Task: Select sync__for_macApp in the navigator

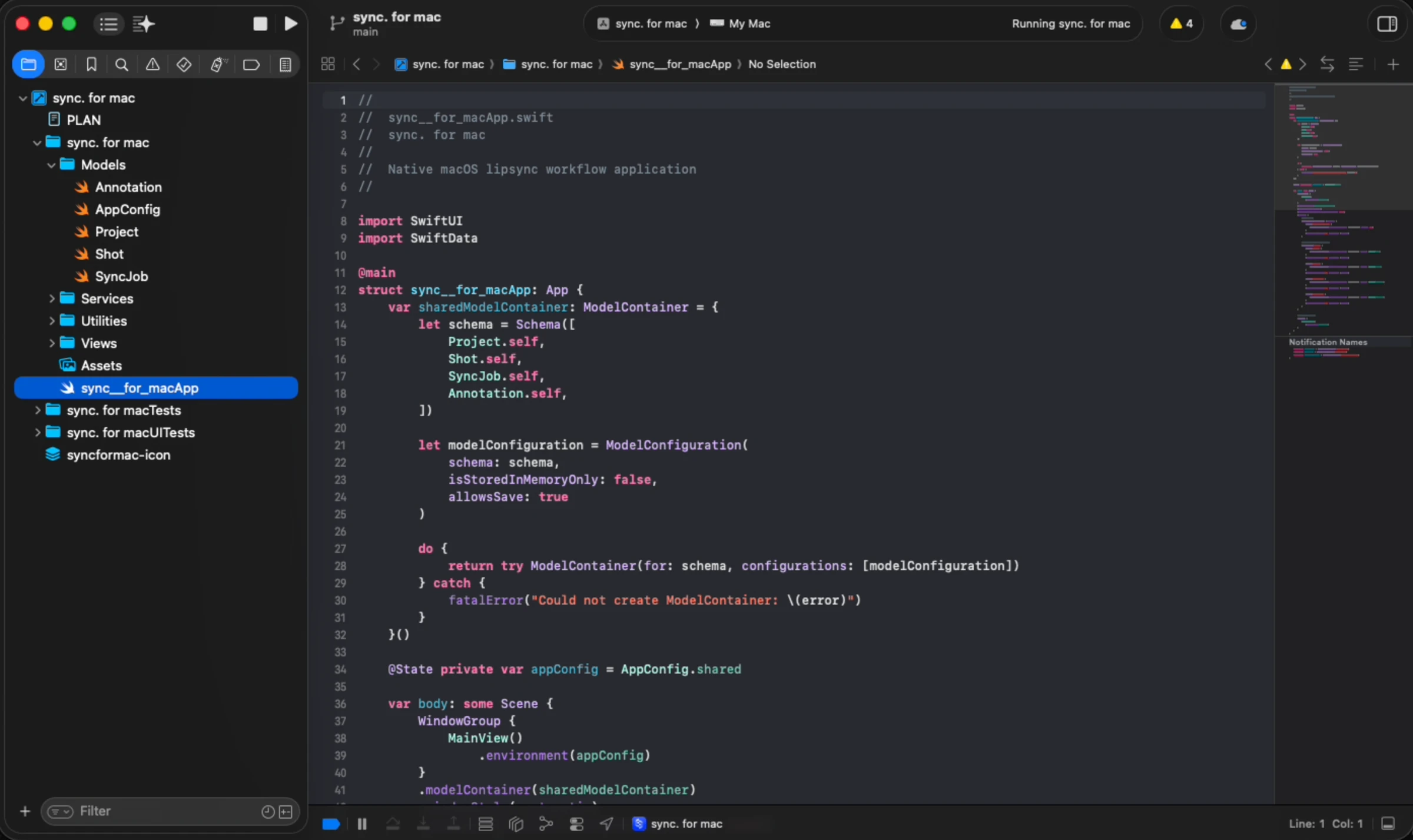Action: (x=156, y=388)
